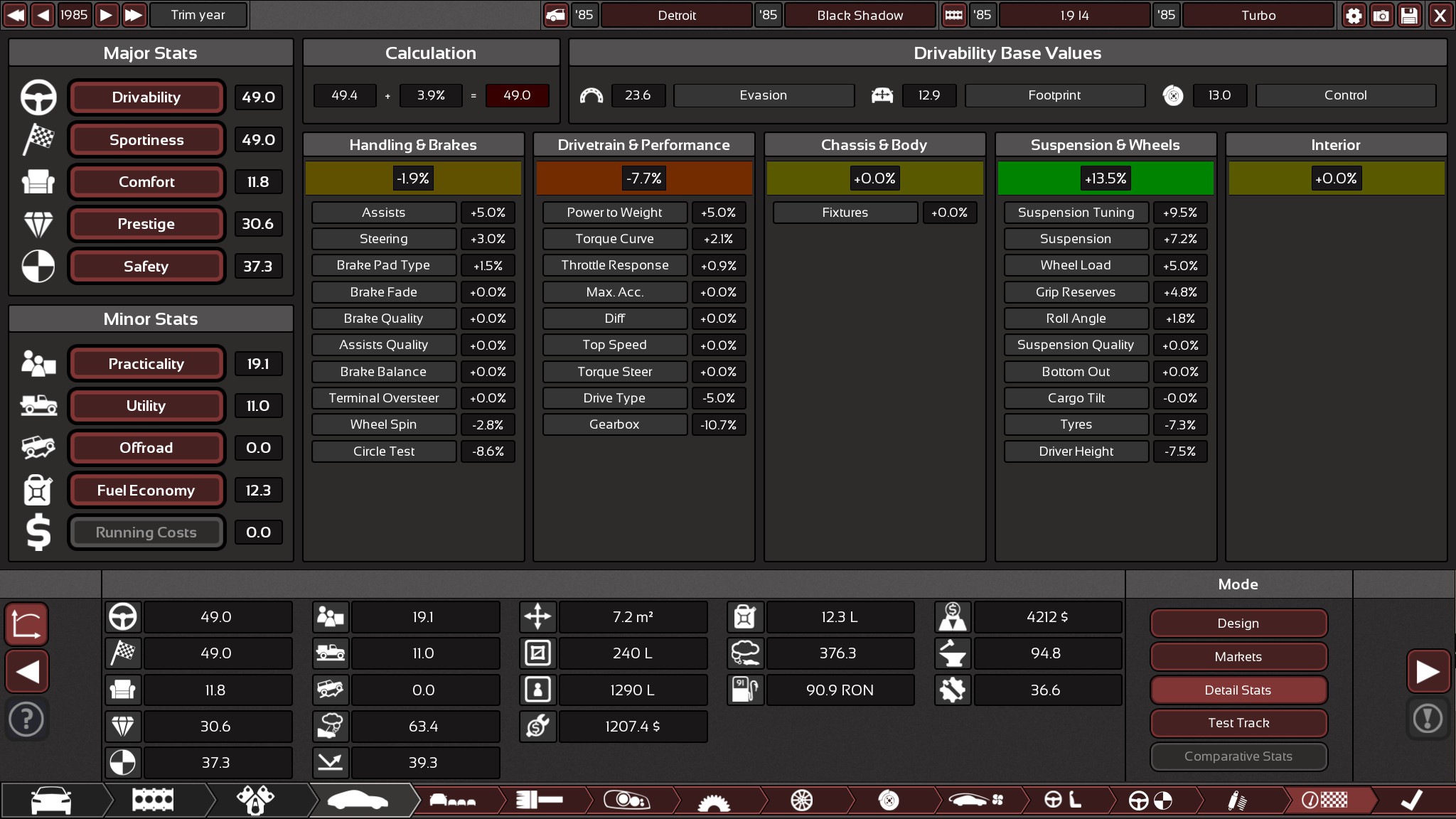
Task: Jump back with the double left arrow
Action: [x=15, y=15]
